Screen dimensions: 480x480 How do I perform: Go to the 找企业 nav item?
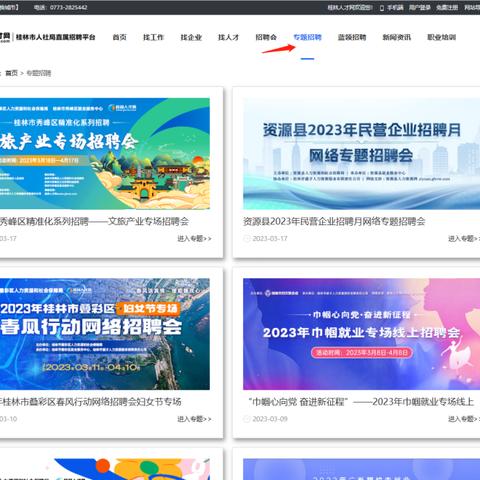(191, 37)
